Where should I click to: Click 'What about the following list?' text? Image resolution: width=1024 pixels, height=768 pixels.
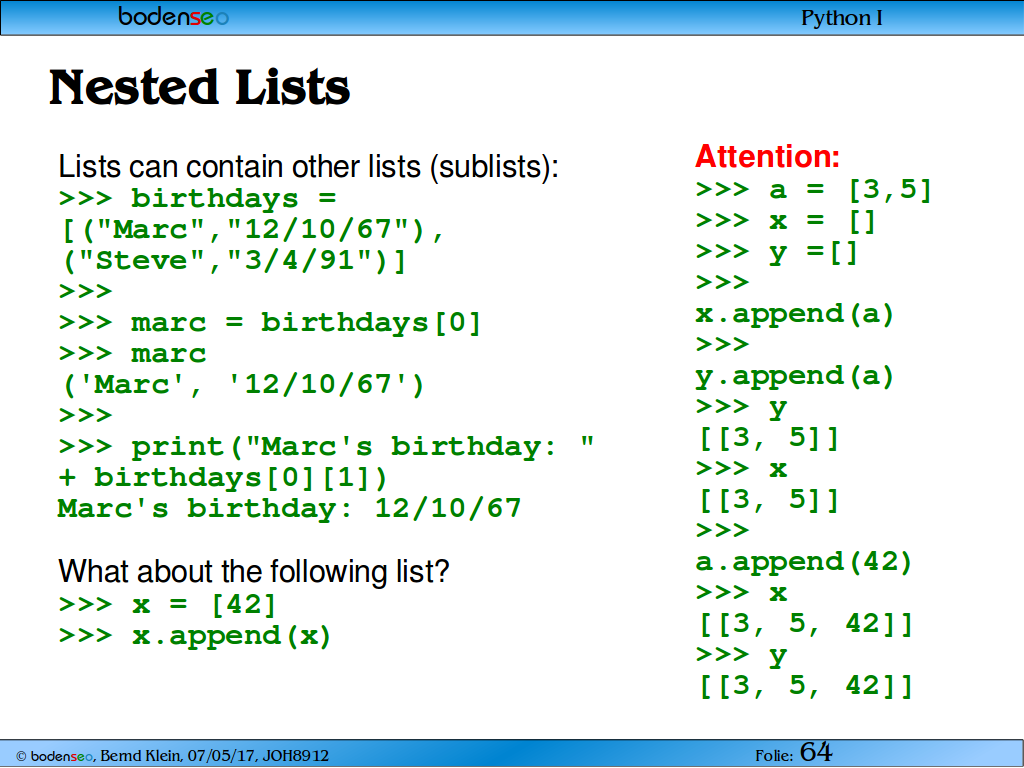[x=254, y=571]
